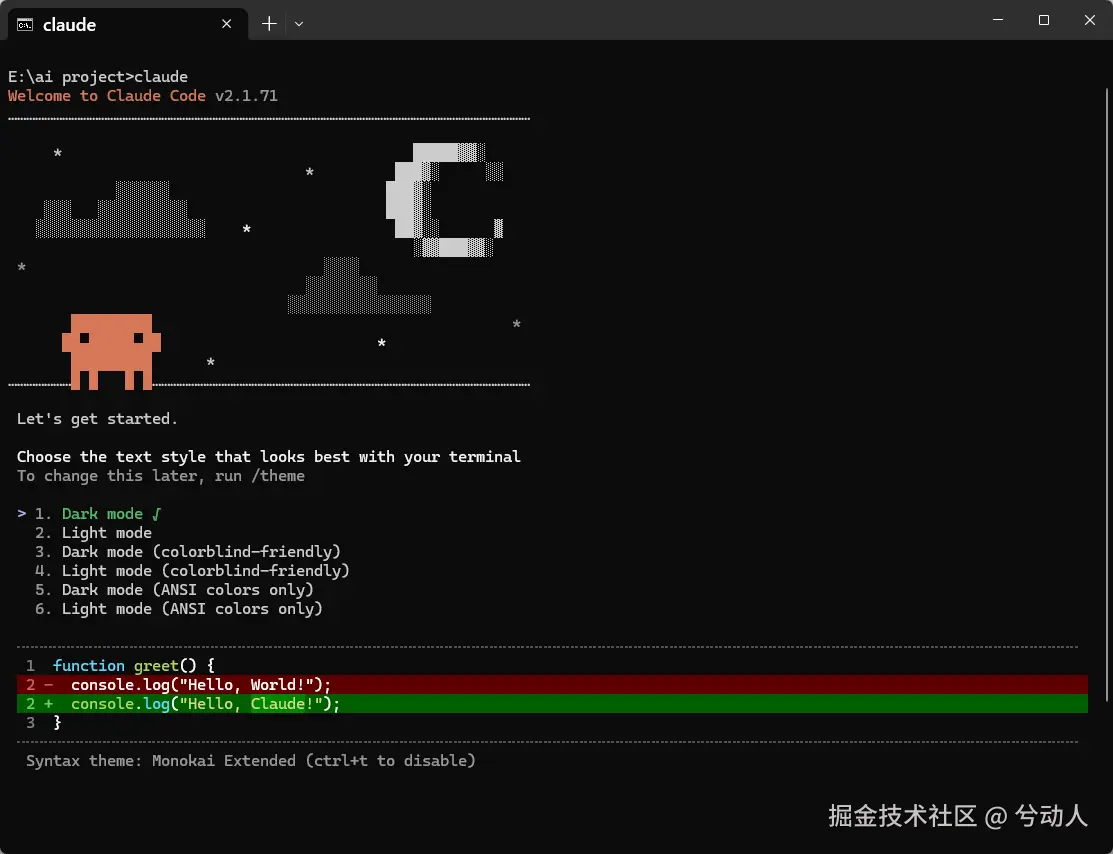Click the 'function greet() {' code line
This screenshot has height=854, width=1113.
tap(133, 665)
